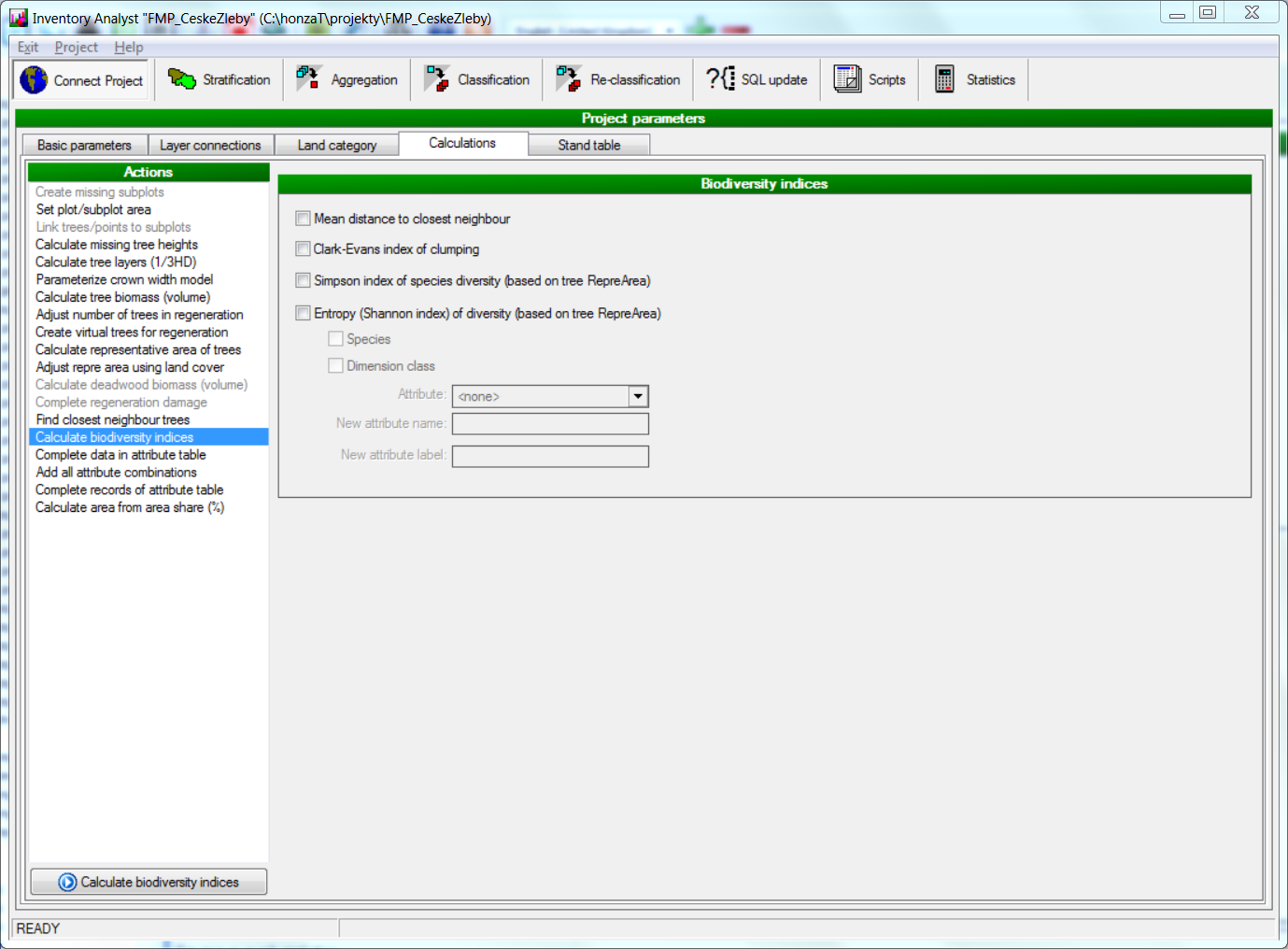Screen dimensions: 1288x949
Task: Click the New attribute name field
Action: pos(550,424)
